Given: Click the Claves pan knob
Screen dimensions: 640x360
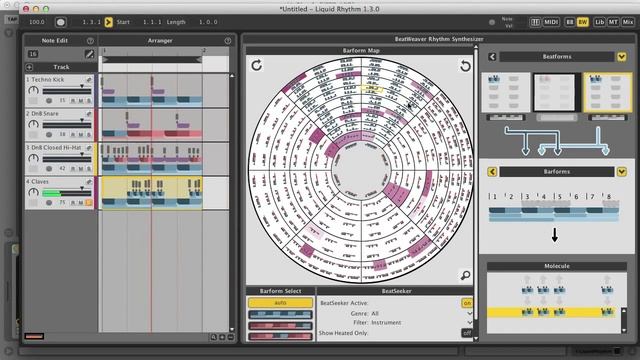Looking at the screenshot, I should [33, 192].
